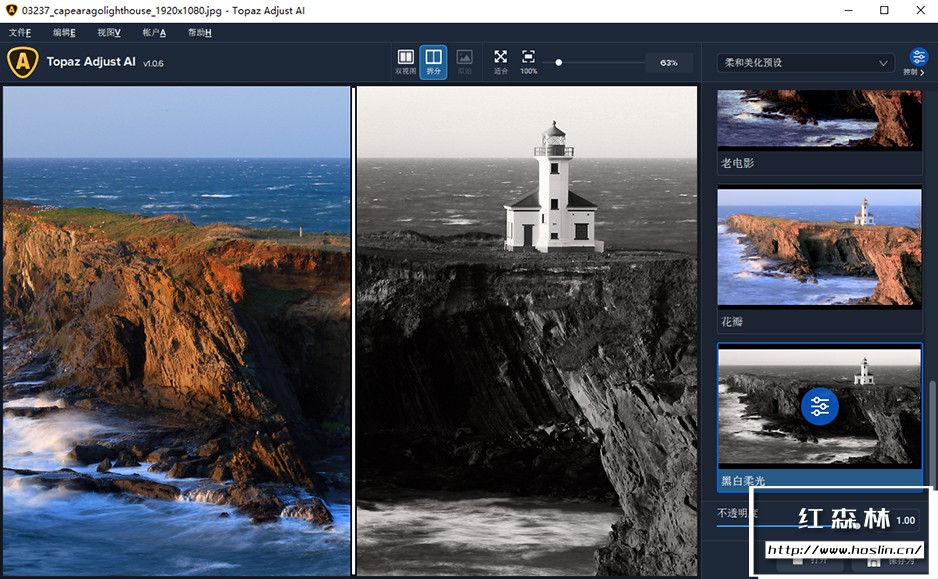
Task: Open the 视图 (View) menu
Action: pyautogui.click(x=109, y=33)
